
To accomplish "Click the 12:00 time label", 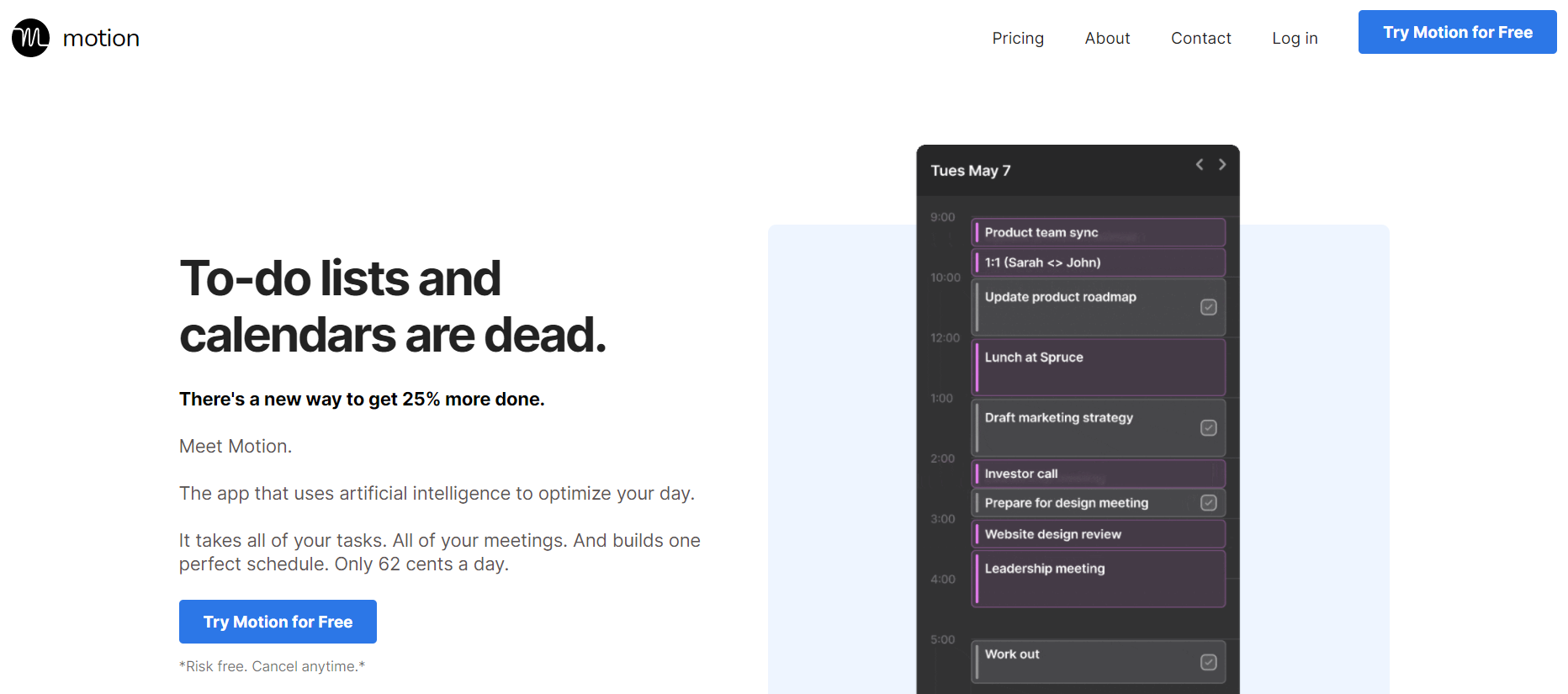I will click(945, 338).
